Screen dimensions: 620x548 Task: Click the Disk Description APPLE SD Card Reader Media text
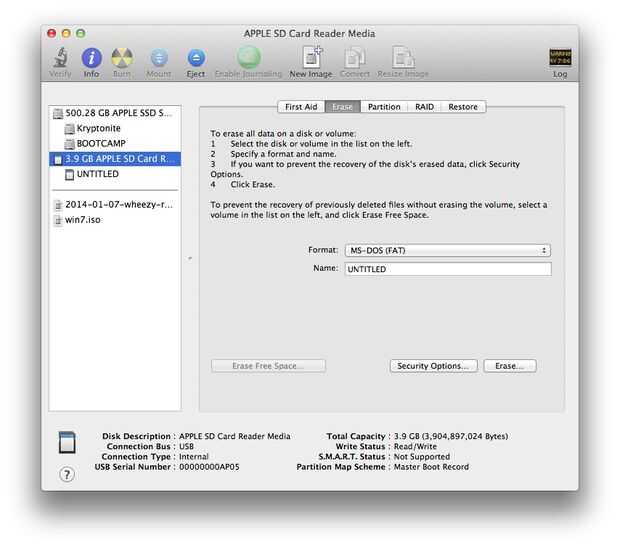point(234,436)
